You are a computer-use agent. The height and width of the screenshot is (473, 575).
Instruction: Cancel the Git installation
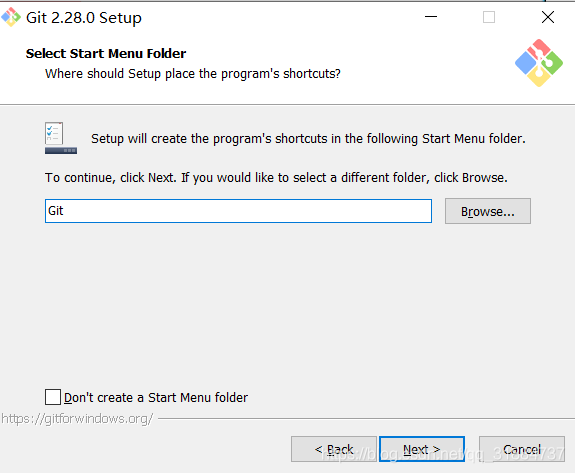coord(522,449)
